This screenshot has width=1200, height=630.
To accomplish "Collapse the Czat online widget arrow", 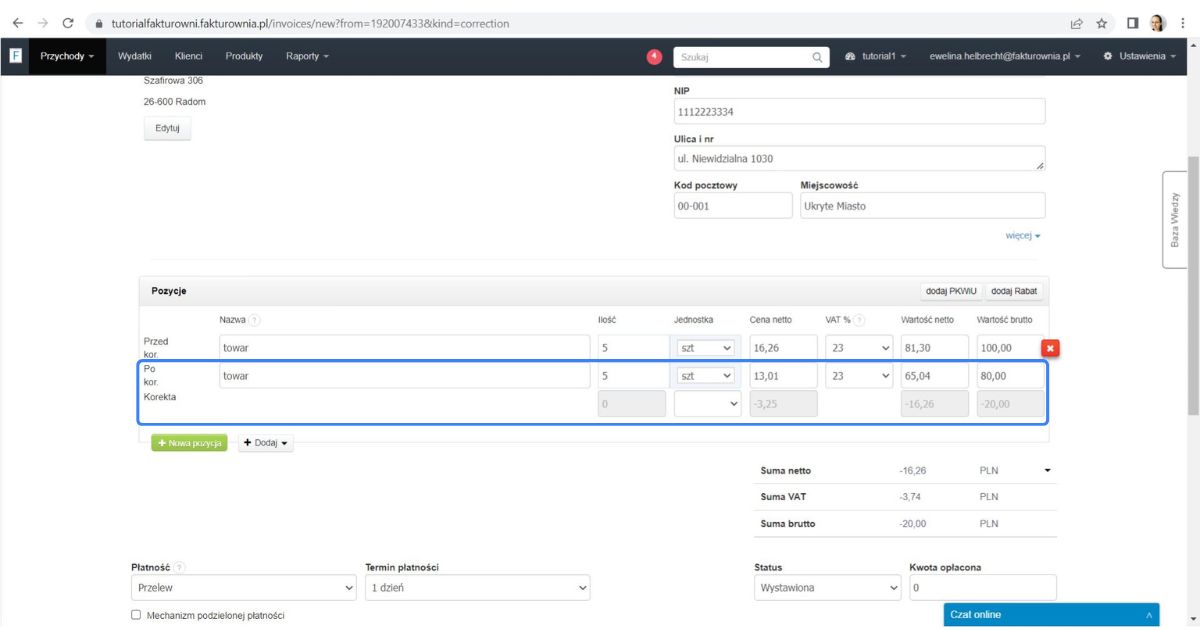I will [1149, 615].
